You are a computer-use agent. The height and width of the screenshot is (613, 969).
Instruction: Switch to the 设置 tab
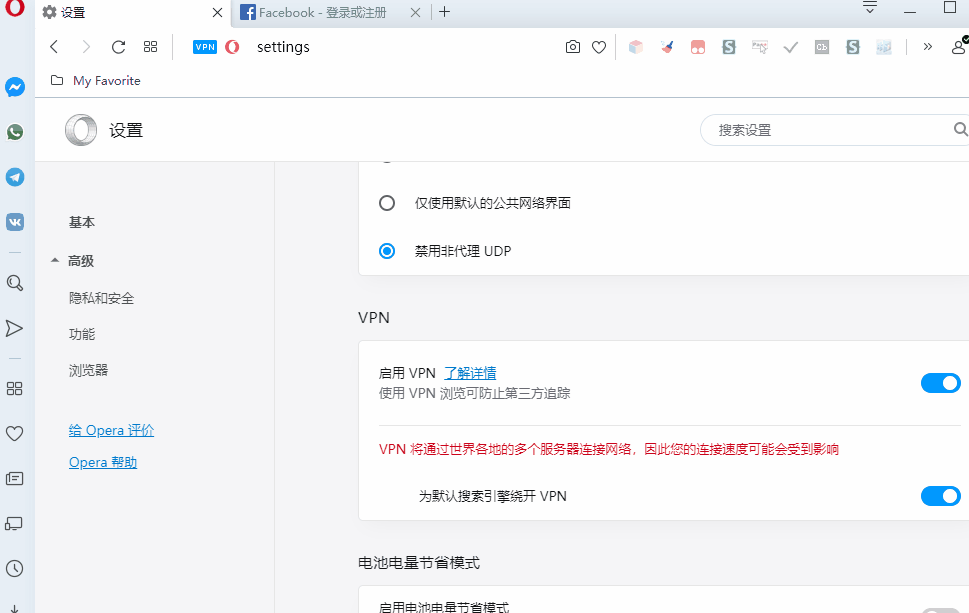133,13
